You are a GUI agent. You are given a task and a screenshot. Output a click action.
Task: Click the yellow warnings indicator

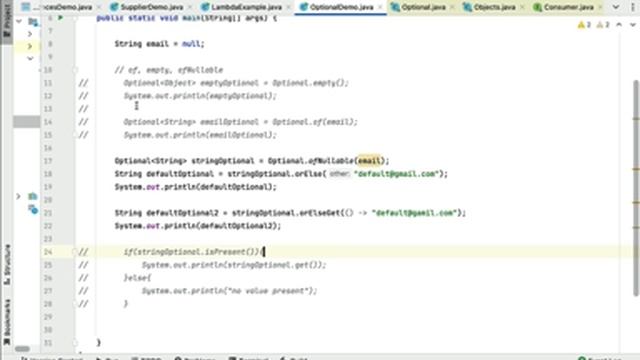pyautogui.click(x=584, y=25)
